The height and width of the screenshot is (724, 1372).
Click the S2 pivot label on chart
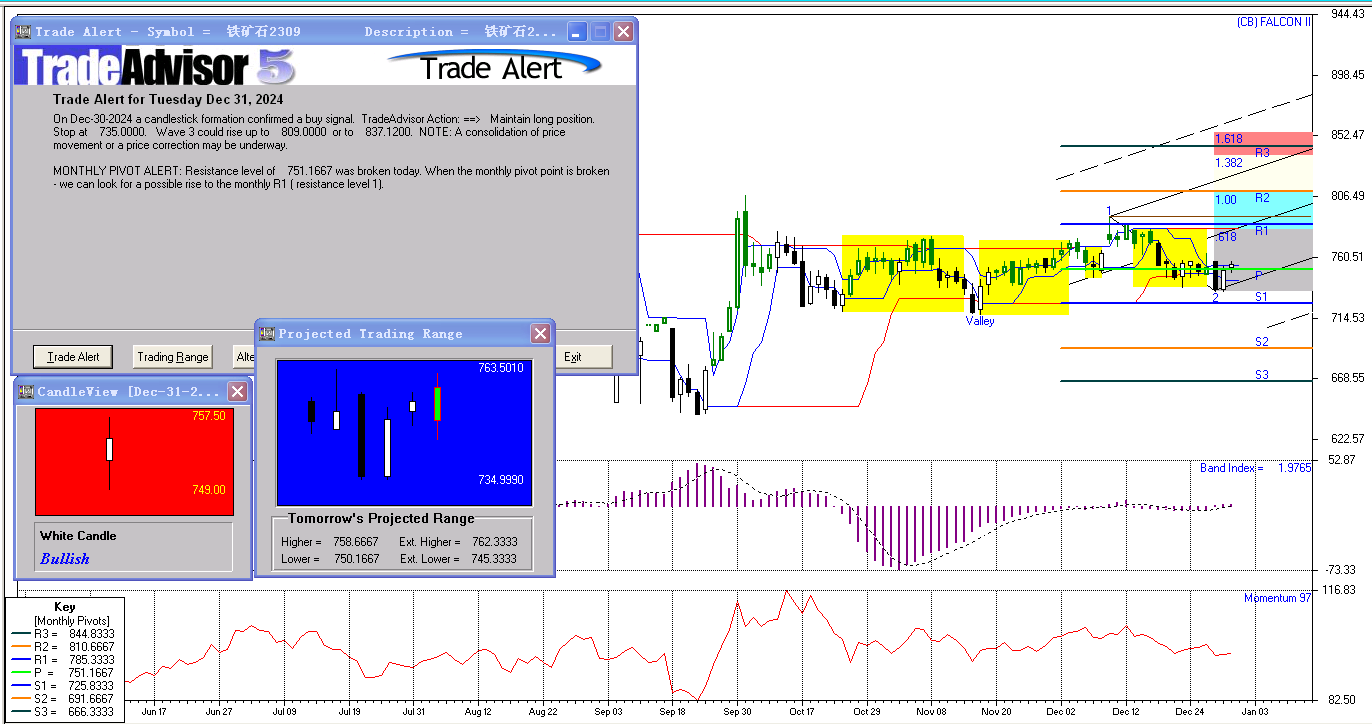1262,342
